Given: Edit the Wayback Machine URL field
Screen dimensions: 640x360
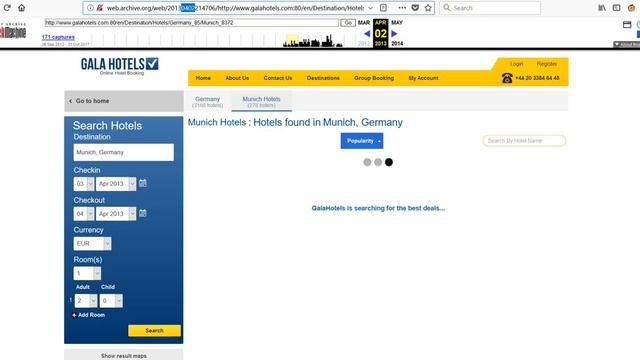Looking at the screenshot, I should 191,23.
